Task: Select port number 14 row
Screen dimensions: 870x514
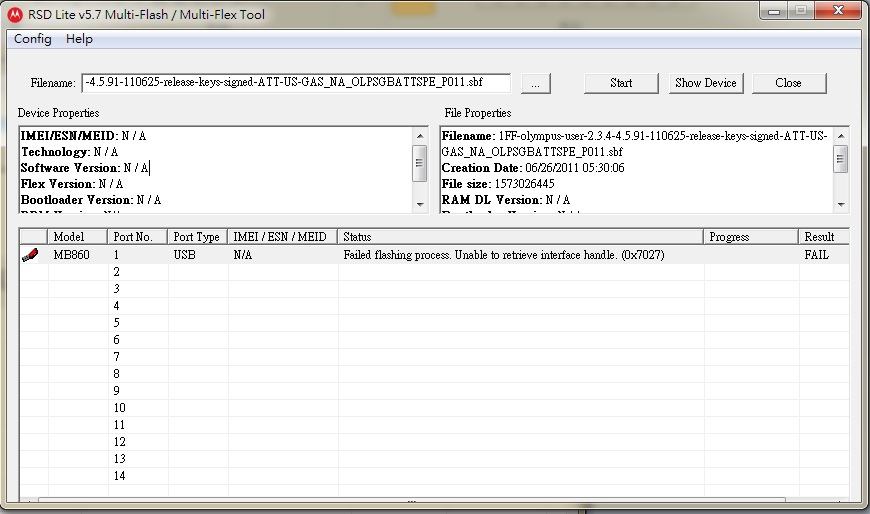Action: click(x=434, y=476)
